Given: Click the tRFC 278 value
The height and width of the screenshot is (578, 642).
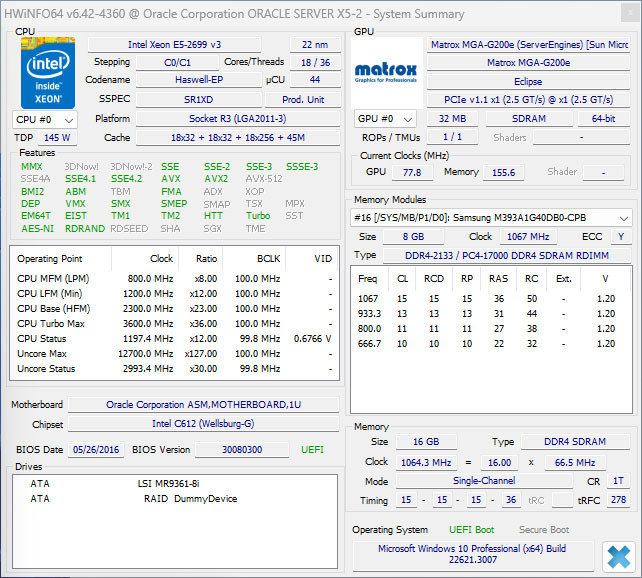Looking at the screenshot, I should 618,500.
